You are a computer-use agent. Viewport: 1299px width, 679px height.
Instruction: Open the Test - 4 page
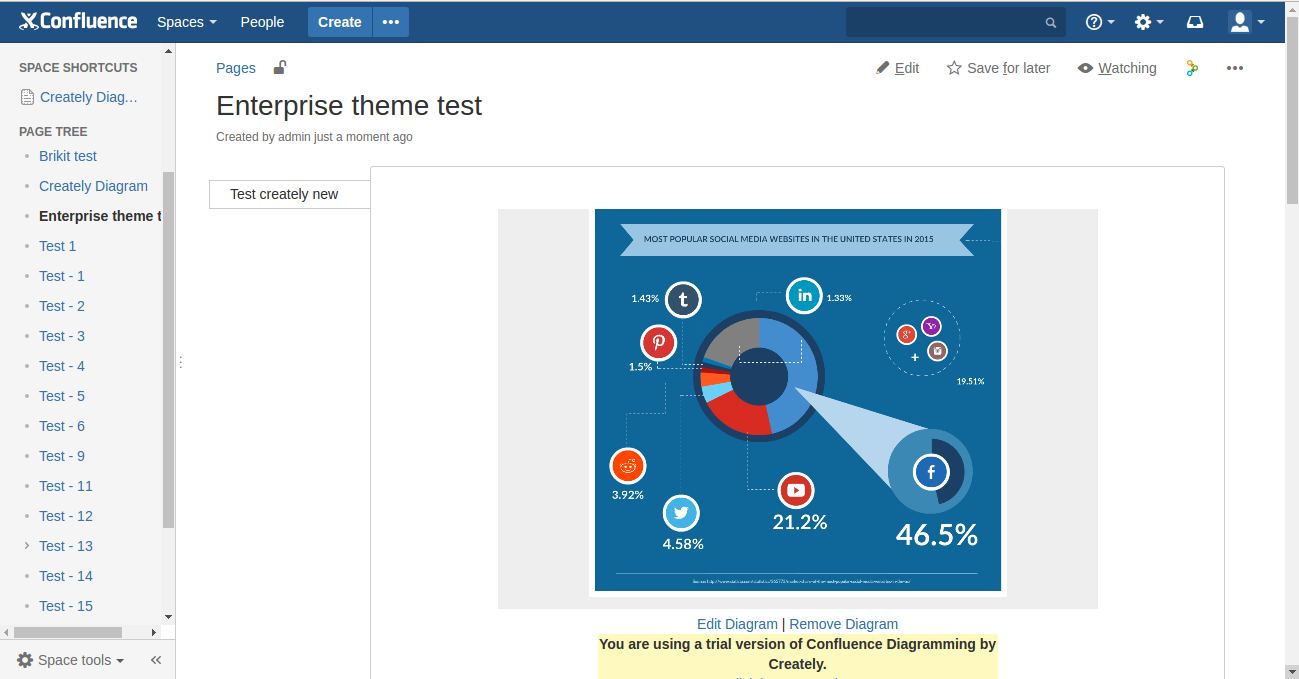[62, 366]
